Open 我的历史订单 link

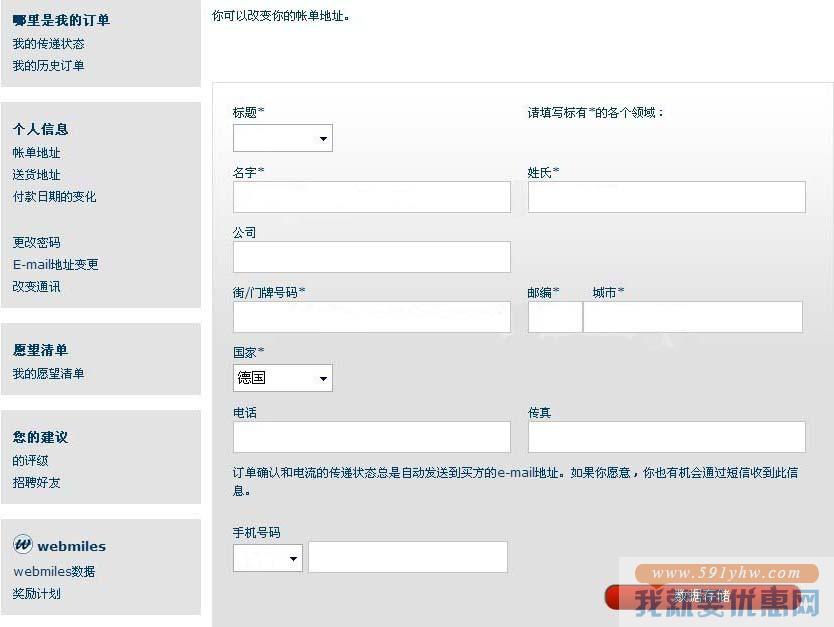[48, 65]
